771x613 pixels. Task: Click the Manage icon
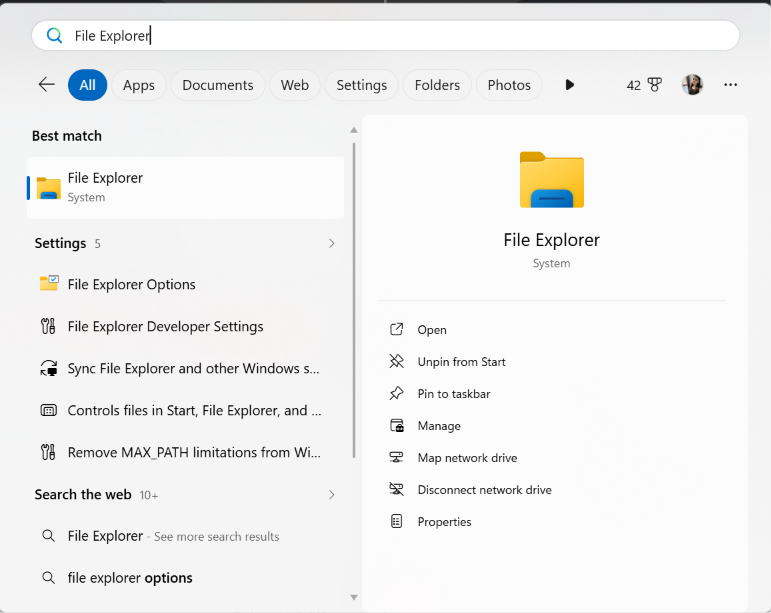point(396,425)
